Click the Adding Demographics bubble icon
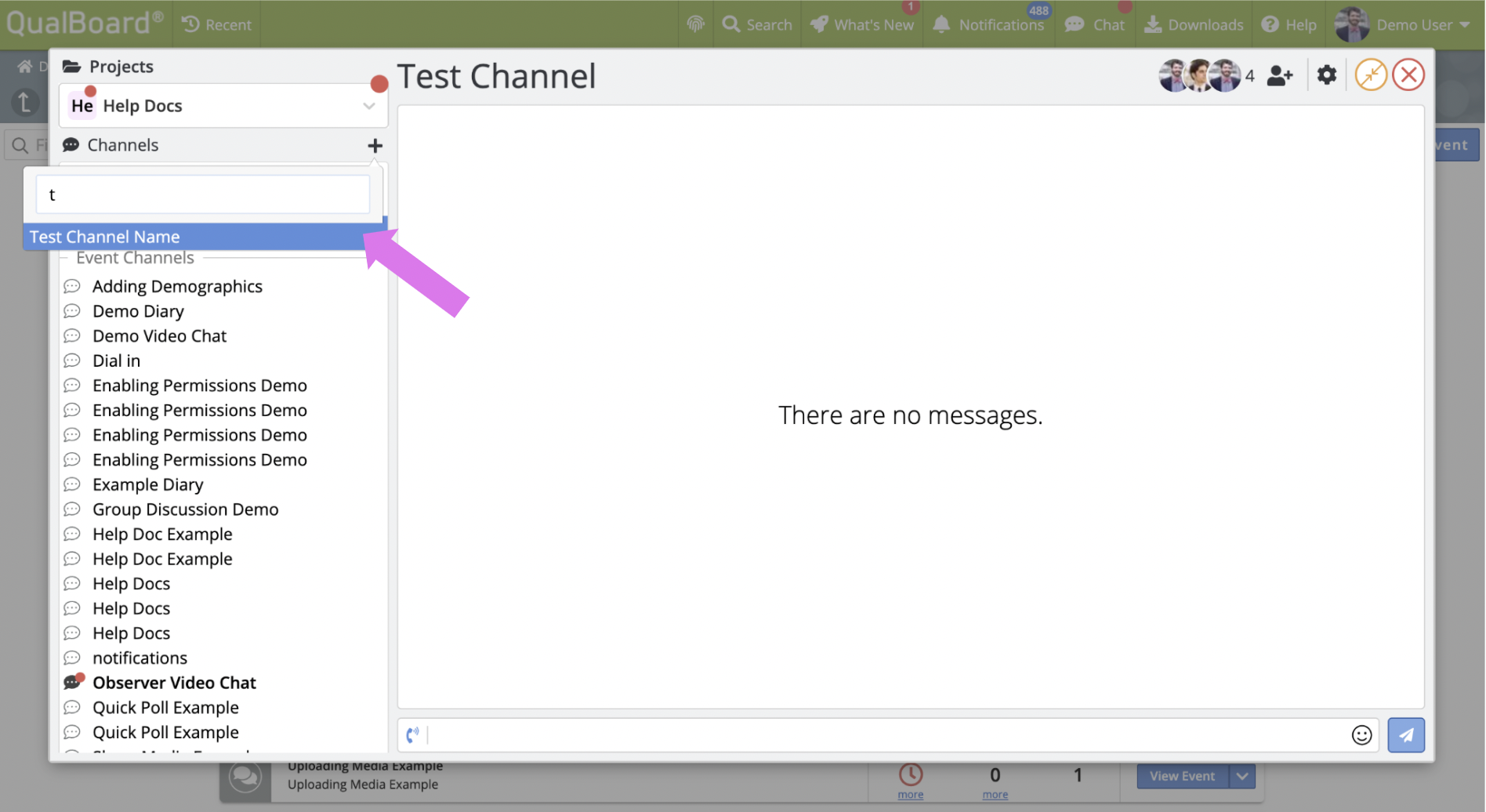Viewport: 1486px width, 812px height. click(72, 286)
